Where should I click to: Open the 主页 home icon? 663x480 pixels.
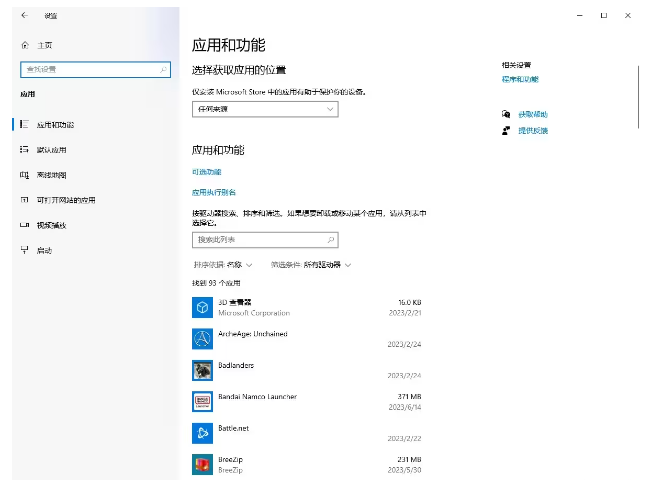[25, 45]
